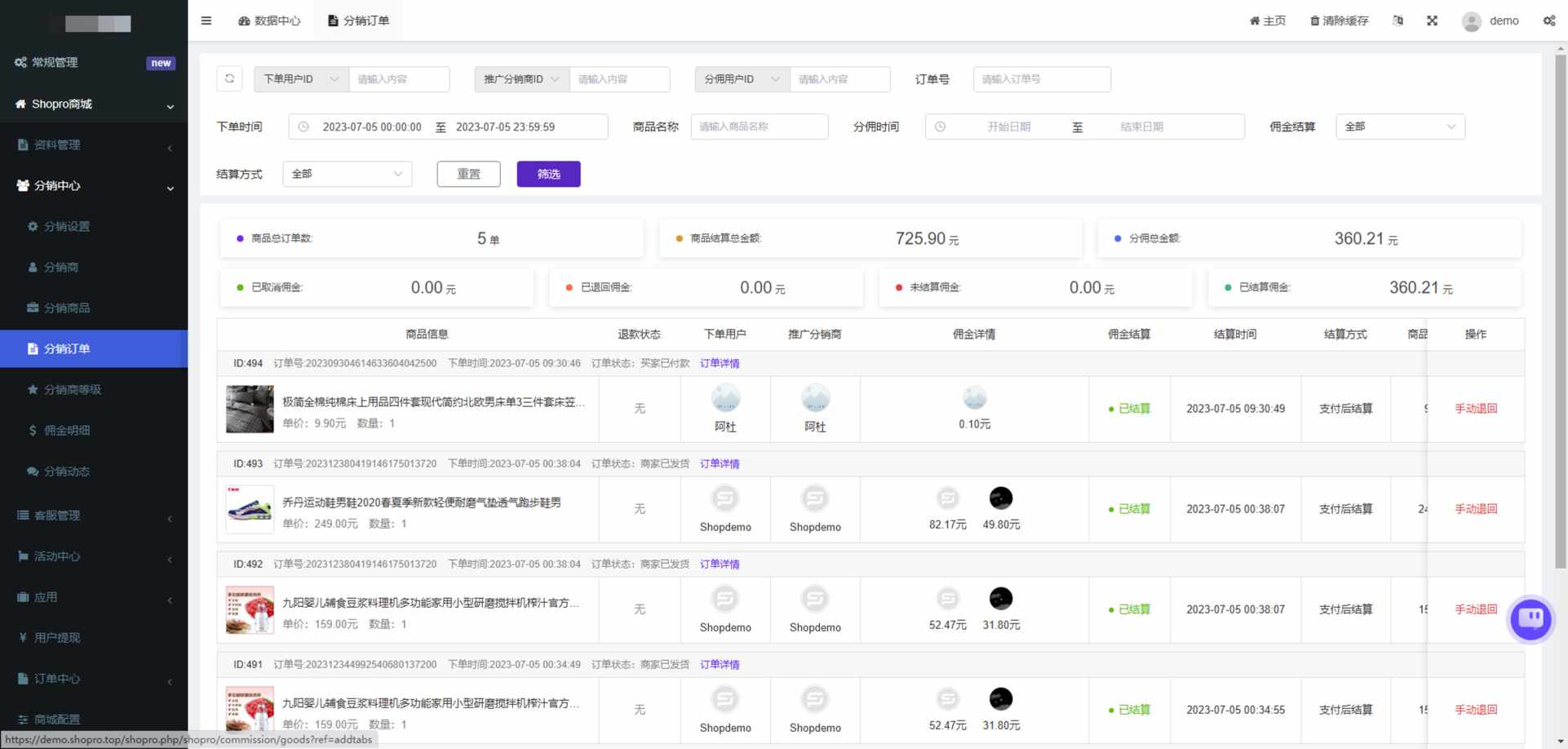Click 手动退回 for order ID:492

(x=1476, y=609)
